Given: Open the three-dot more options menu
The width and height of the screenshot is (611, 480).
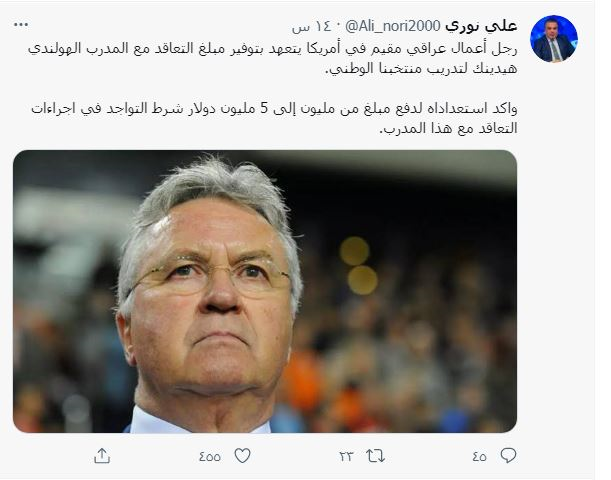Looking at the screenshot, I should coord(21,25).
